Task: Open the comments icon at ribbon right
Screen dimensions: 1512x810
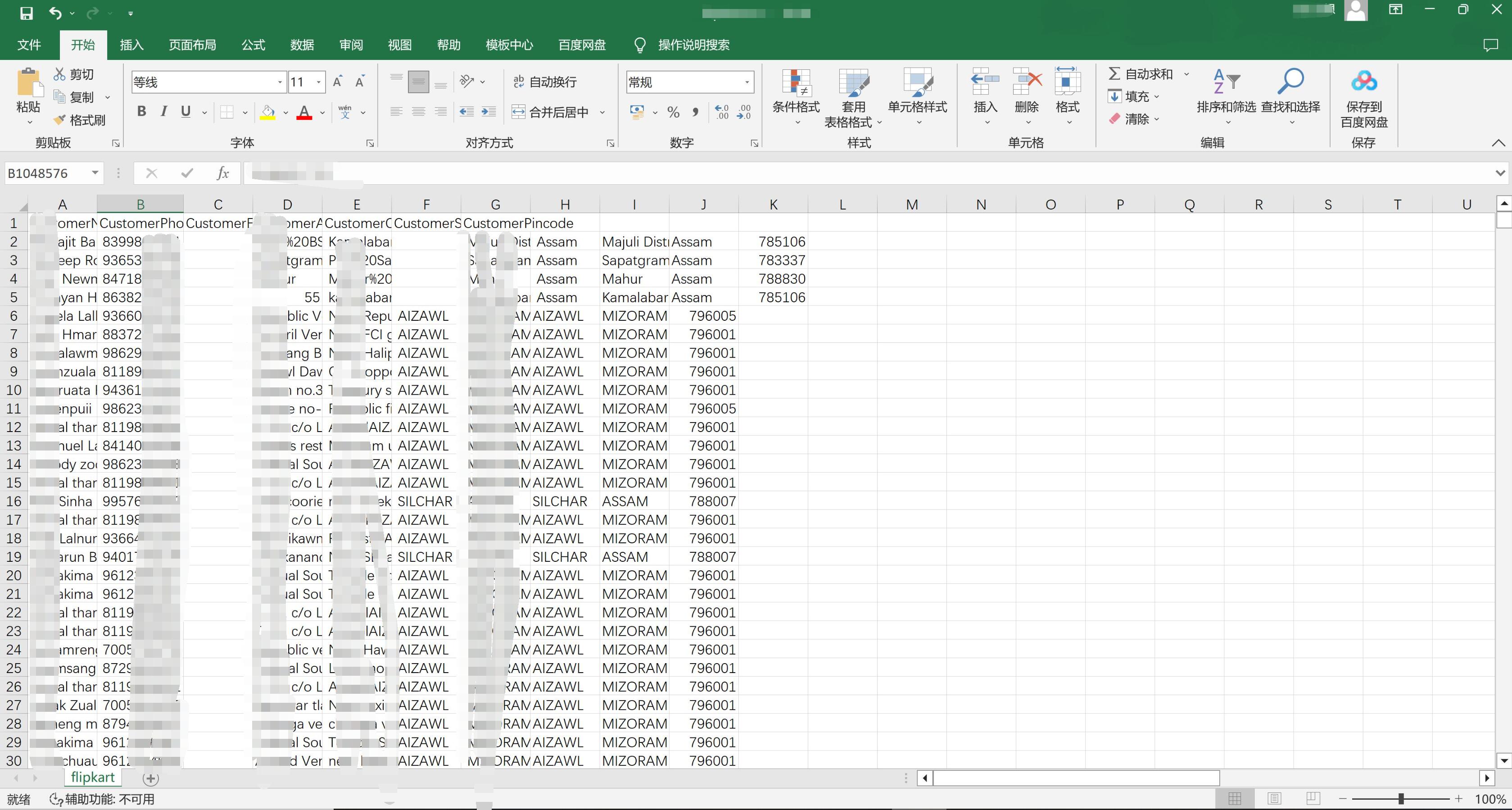Action: click(x=1490, y=45)
